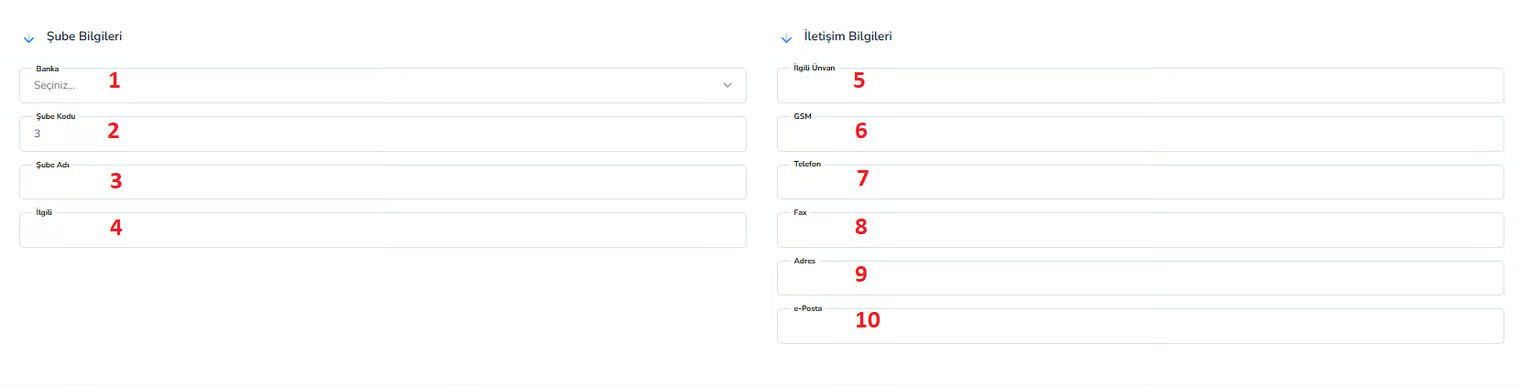The image size is (1520, 386).
Task: Click the Şube Adı field label
Action: pos(52,164)
